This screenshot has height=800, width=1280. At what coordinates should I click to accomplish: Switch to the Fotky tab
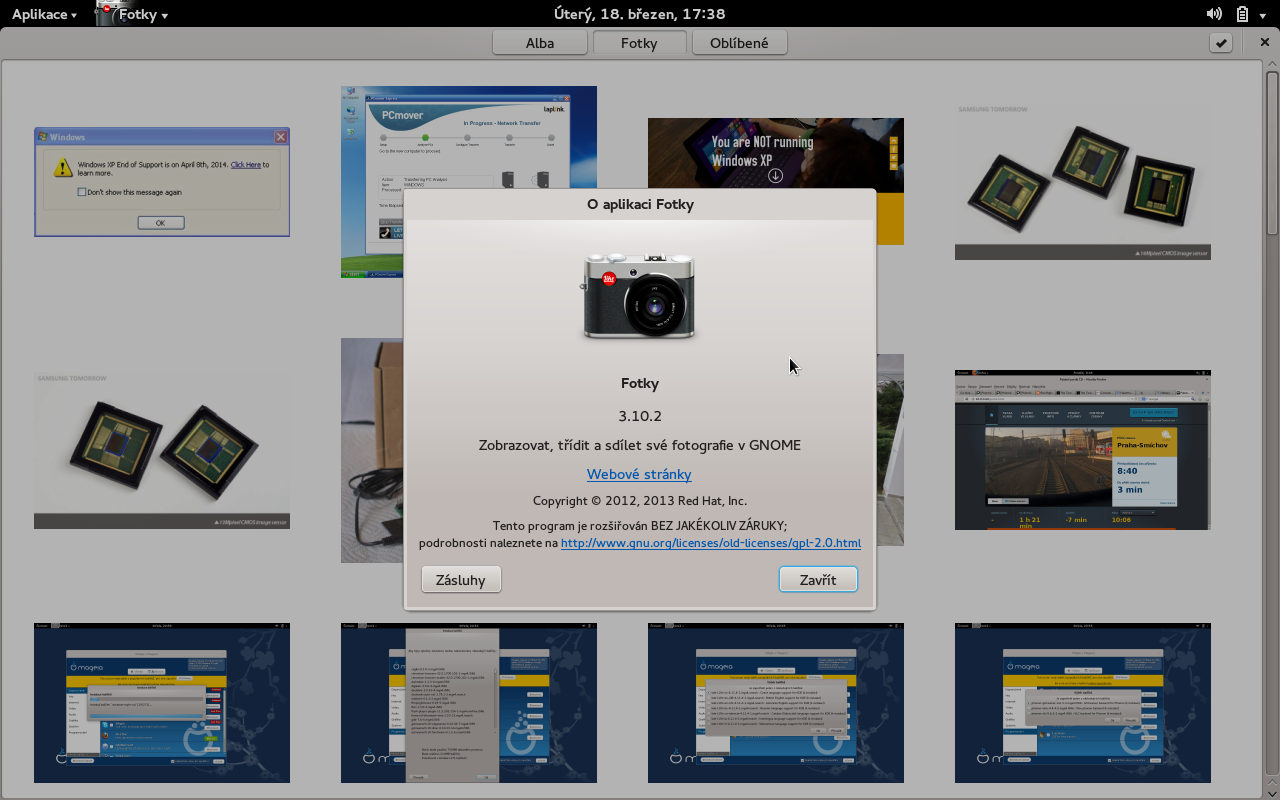coord(639,43)
